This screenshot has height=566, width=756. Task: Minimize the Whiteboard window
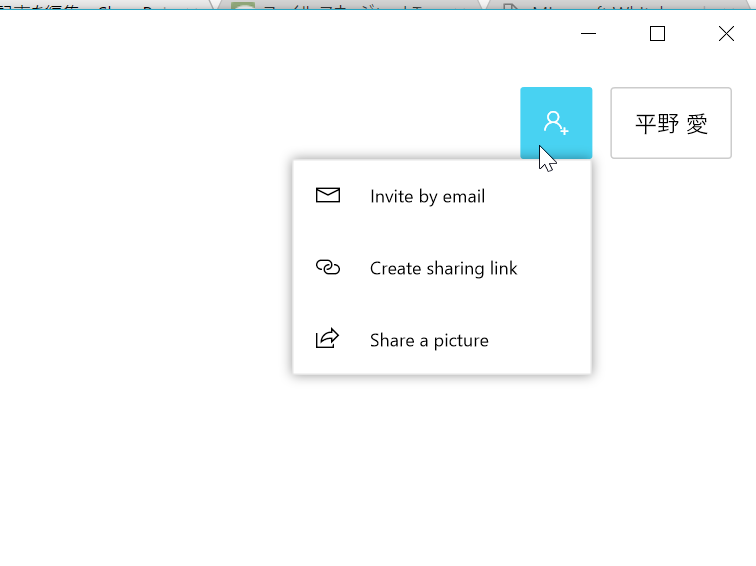588,34
